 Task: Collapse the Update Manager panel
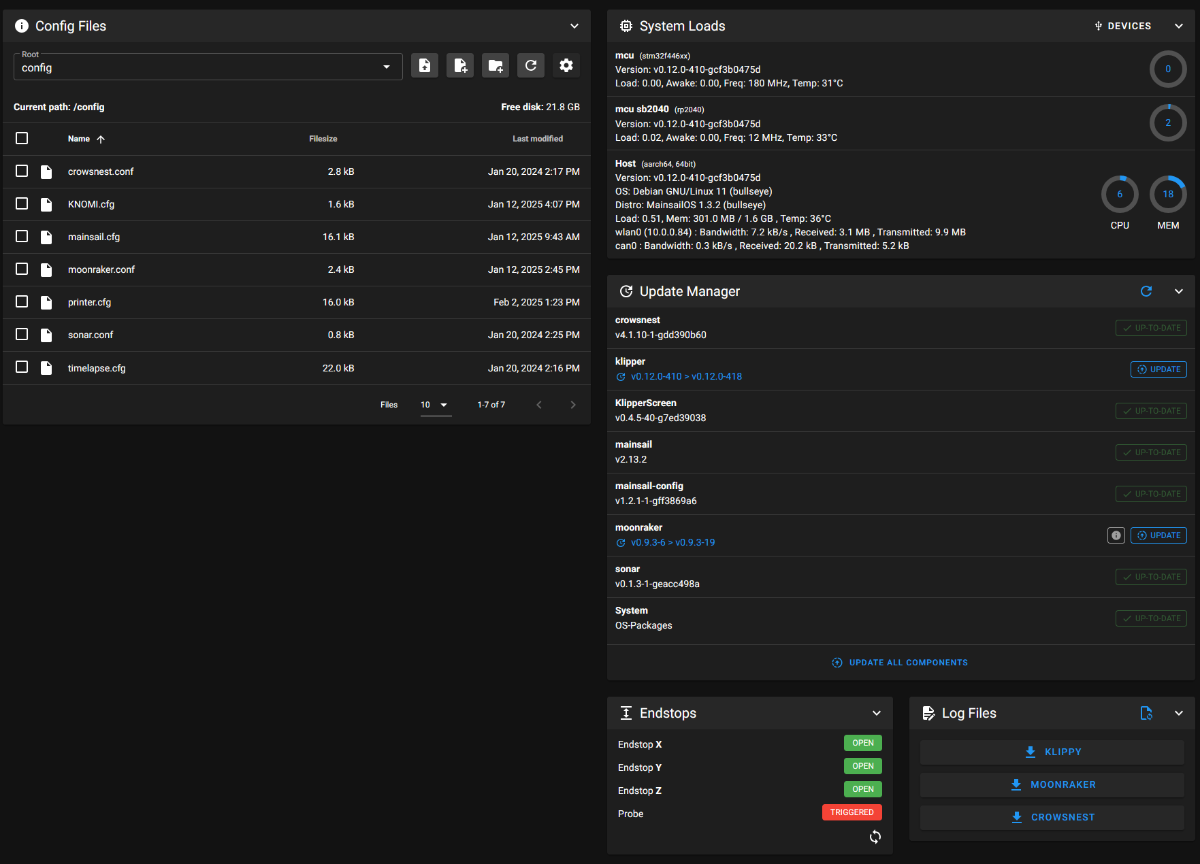click(x=1178, y=291)
